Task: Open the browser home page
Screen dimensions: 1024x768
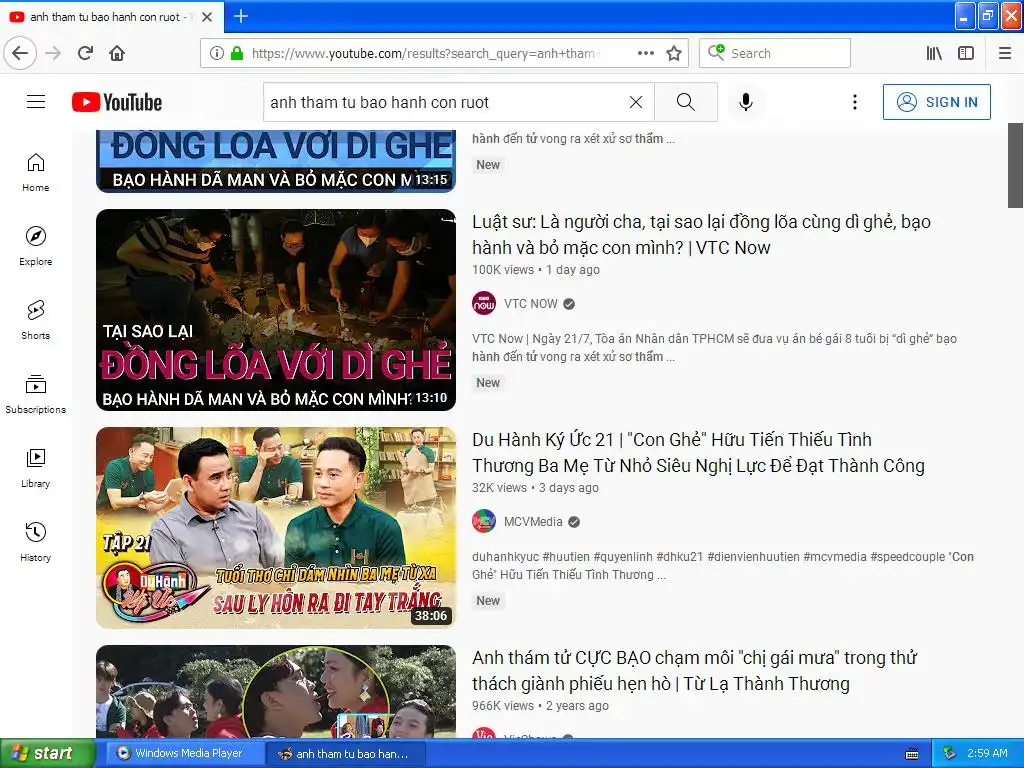Action: [117, 53]
